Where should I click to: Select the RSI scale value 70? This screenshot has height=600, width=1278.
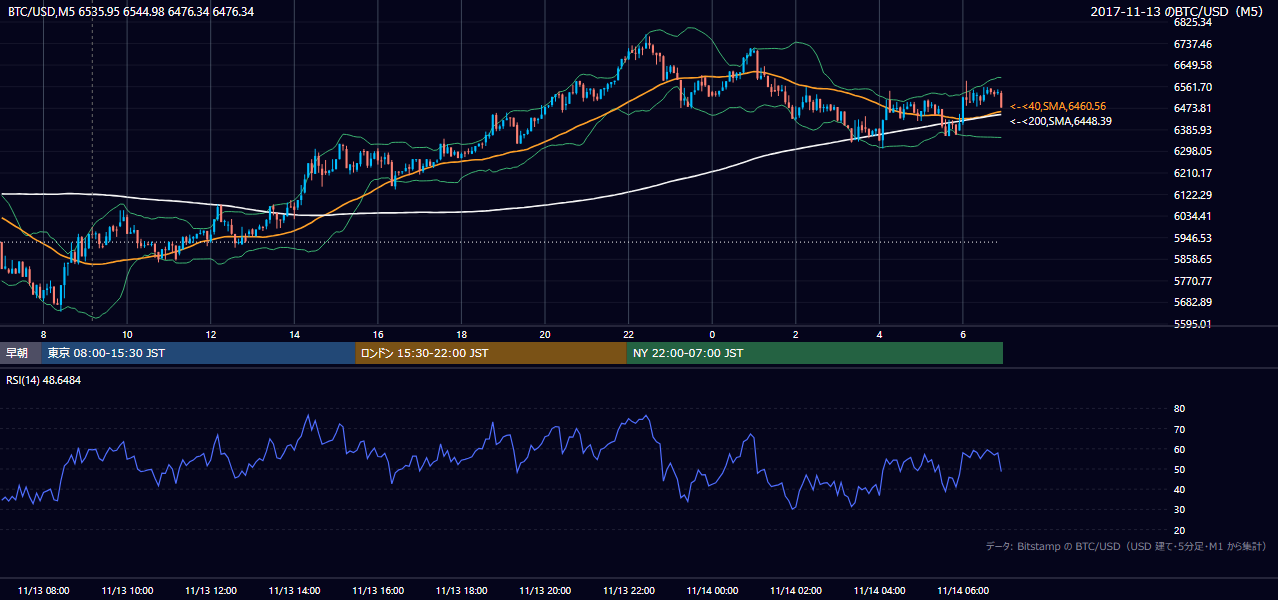coord(1180,429)
